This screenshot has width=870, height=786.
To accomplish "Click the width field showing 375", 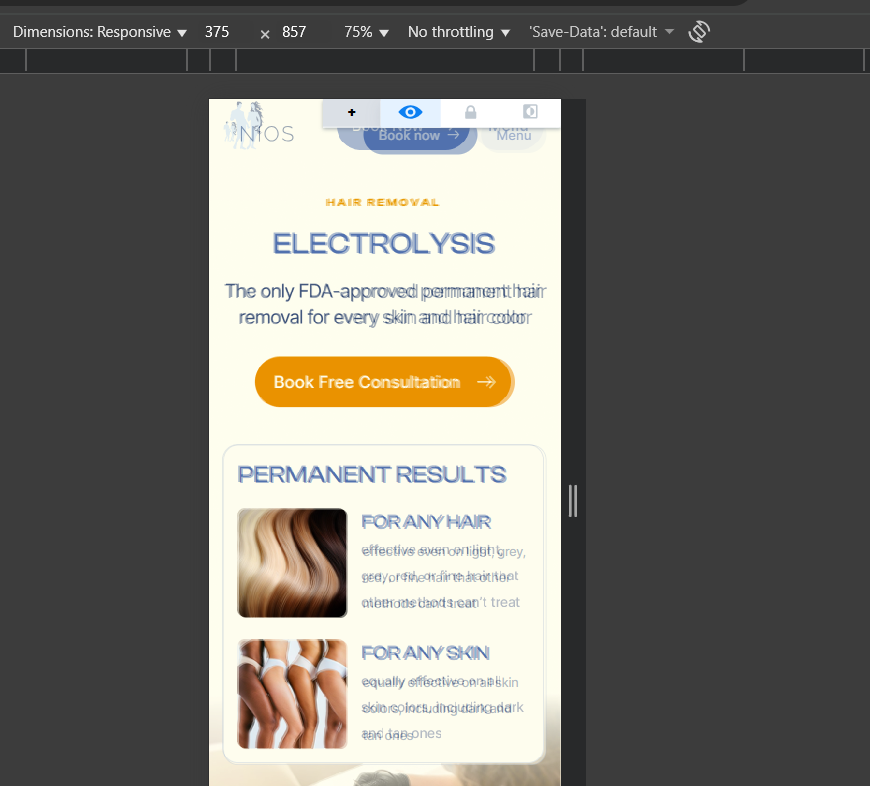I will [x=217, y=32].
